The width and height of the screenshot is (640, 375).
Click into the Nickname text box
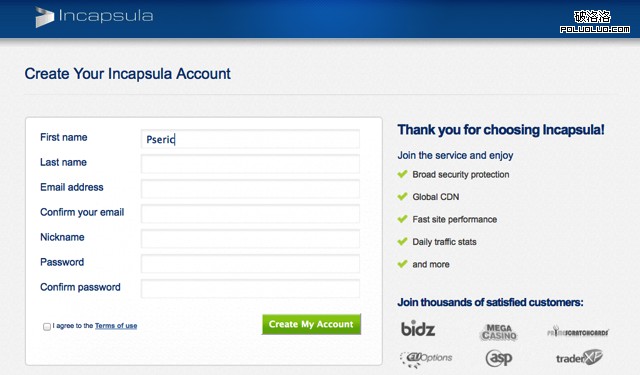tap(250, 239)
